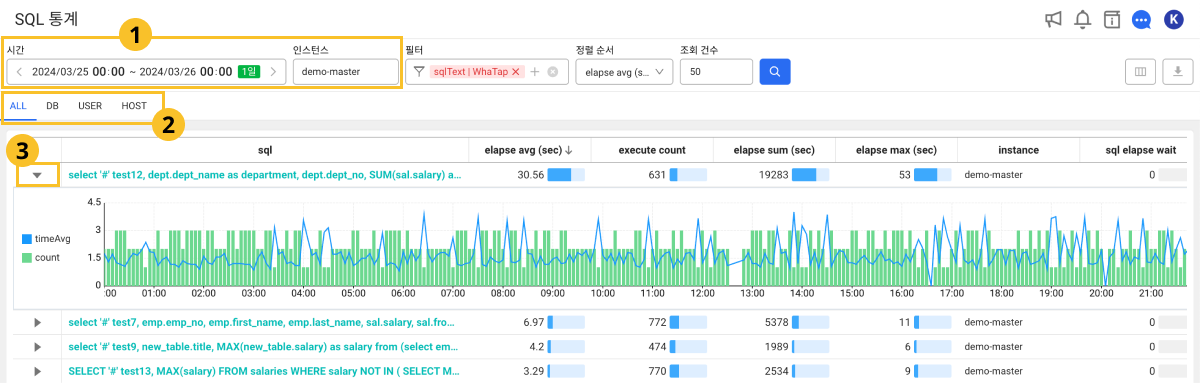The height and width of the screenshot is (383, 1200).
Task: Click elapse max value 53
Action: (x=903, y=175)
